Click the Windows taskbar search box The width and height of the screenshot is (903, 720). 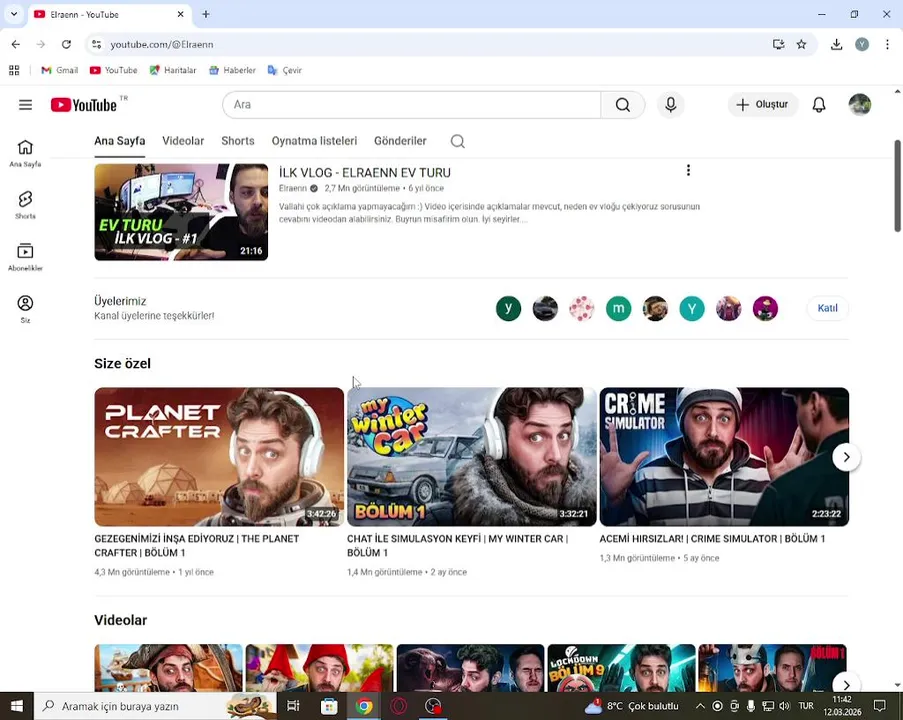click(x=154, y=706)
